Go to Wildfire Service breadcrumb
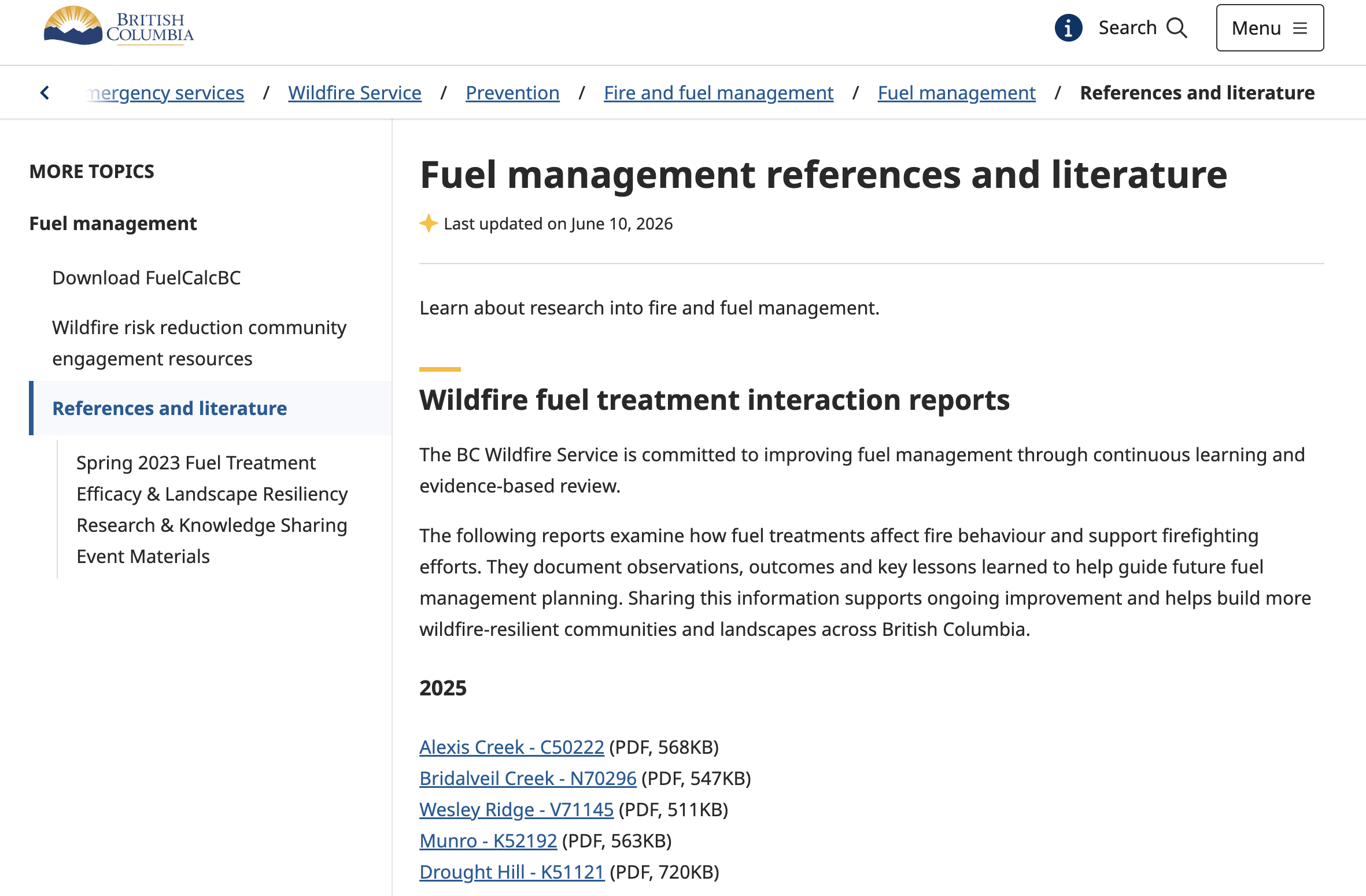 tap(355, 92)
